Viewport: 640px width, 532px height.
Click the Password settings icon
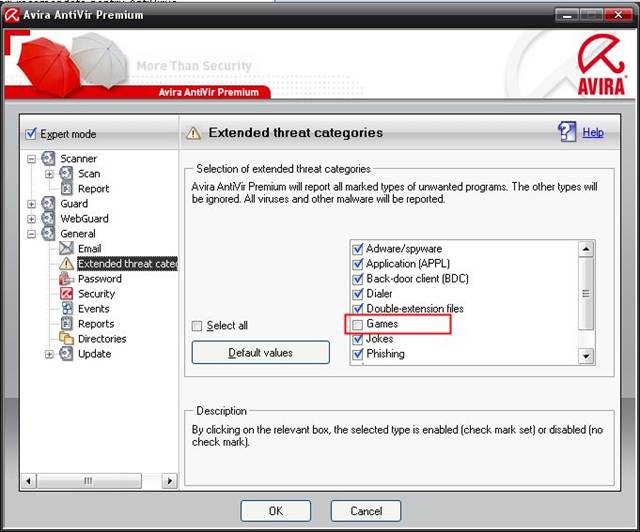(67, 279)
